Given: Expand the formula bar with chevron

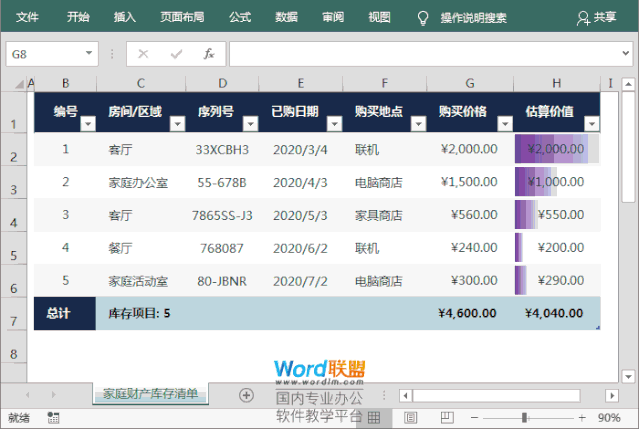Looking at the screenshot, I should [626, 53].
